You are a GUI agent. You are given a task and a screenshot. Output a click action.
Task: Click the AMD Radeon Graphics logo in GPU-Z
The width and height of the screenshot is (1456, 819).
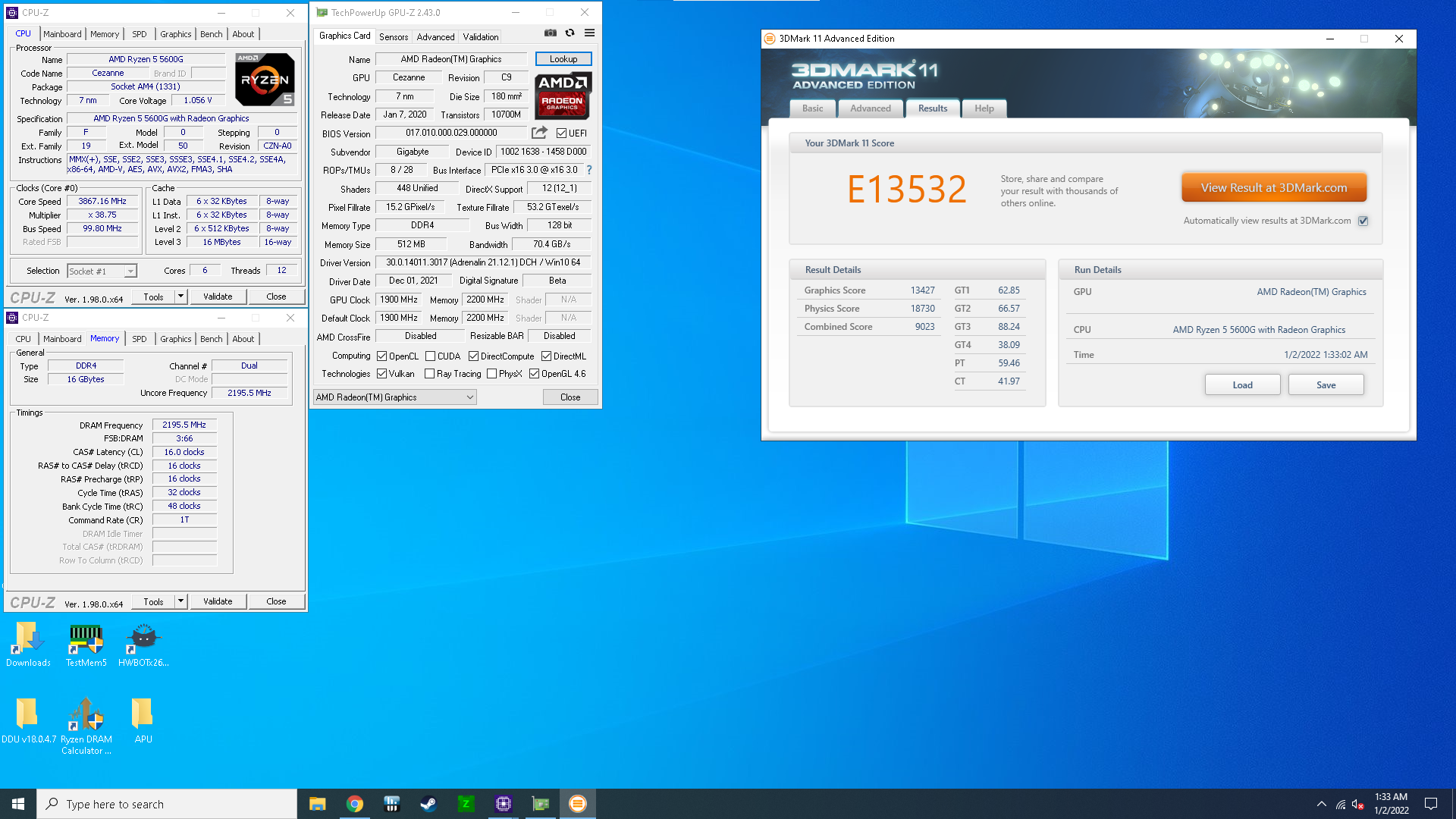pyautogui.click(x=563, y=96)
